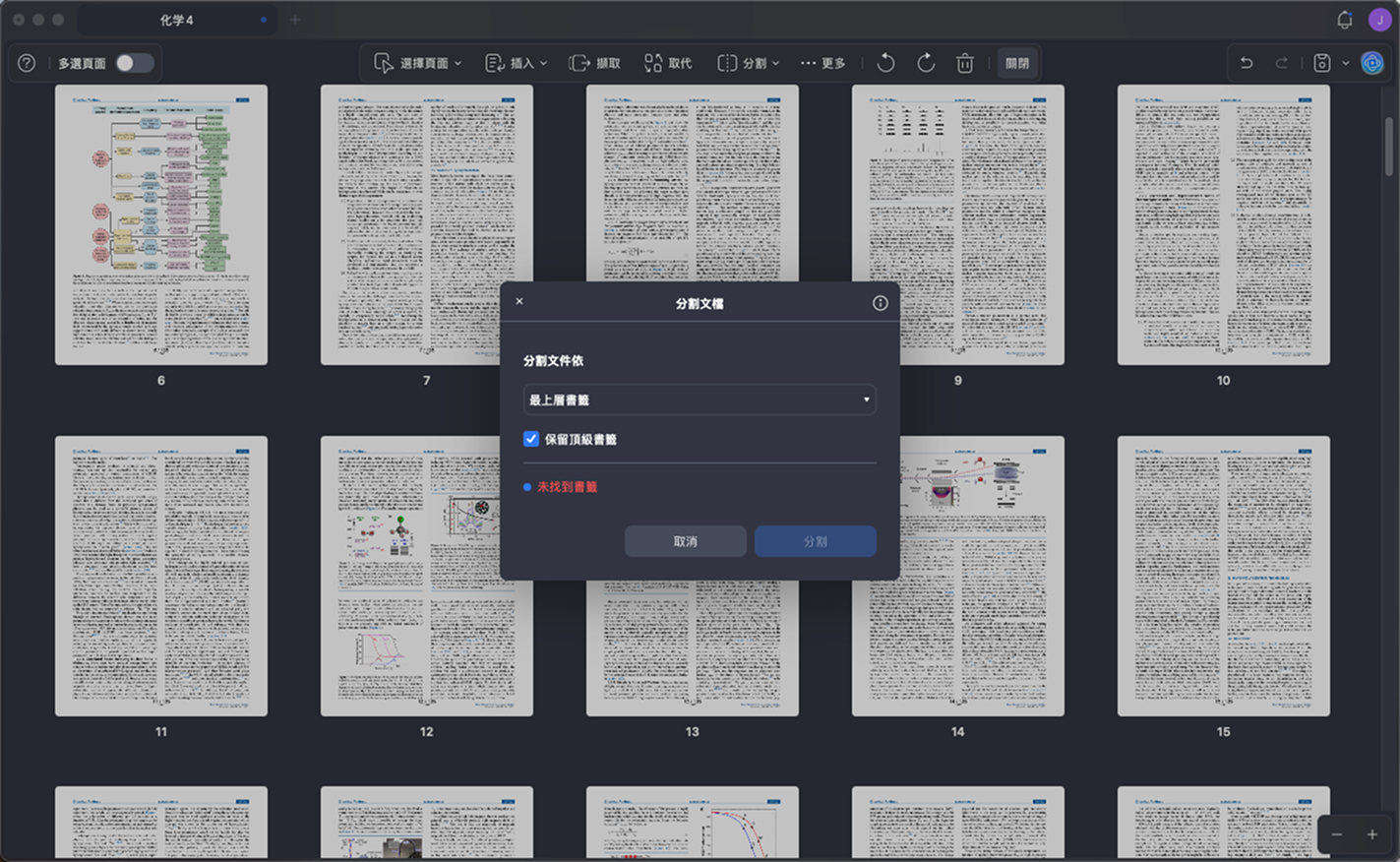Select page 10 thumbnail

(1224, 224)
